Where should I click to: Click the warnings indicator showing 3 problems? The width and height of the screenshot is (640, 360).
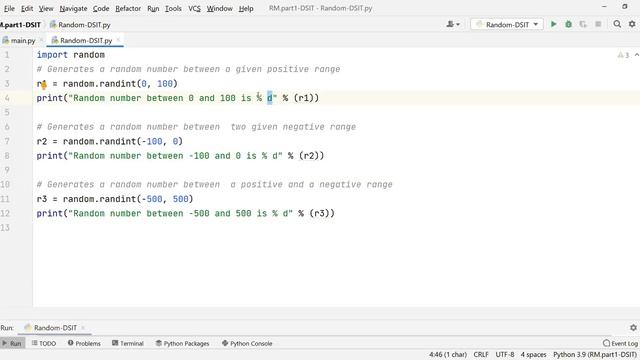tap(623, 55)
